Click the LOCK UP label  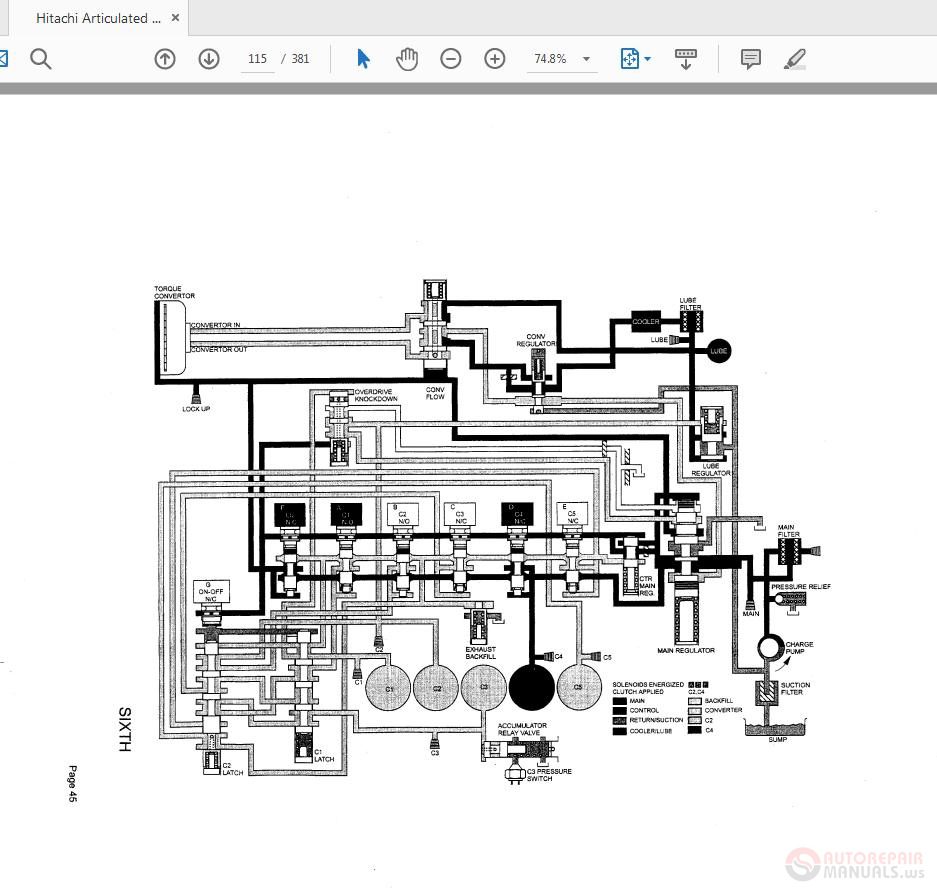pyautogui.click(x=196, y=409)
